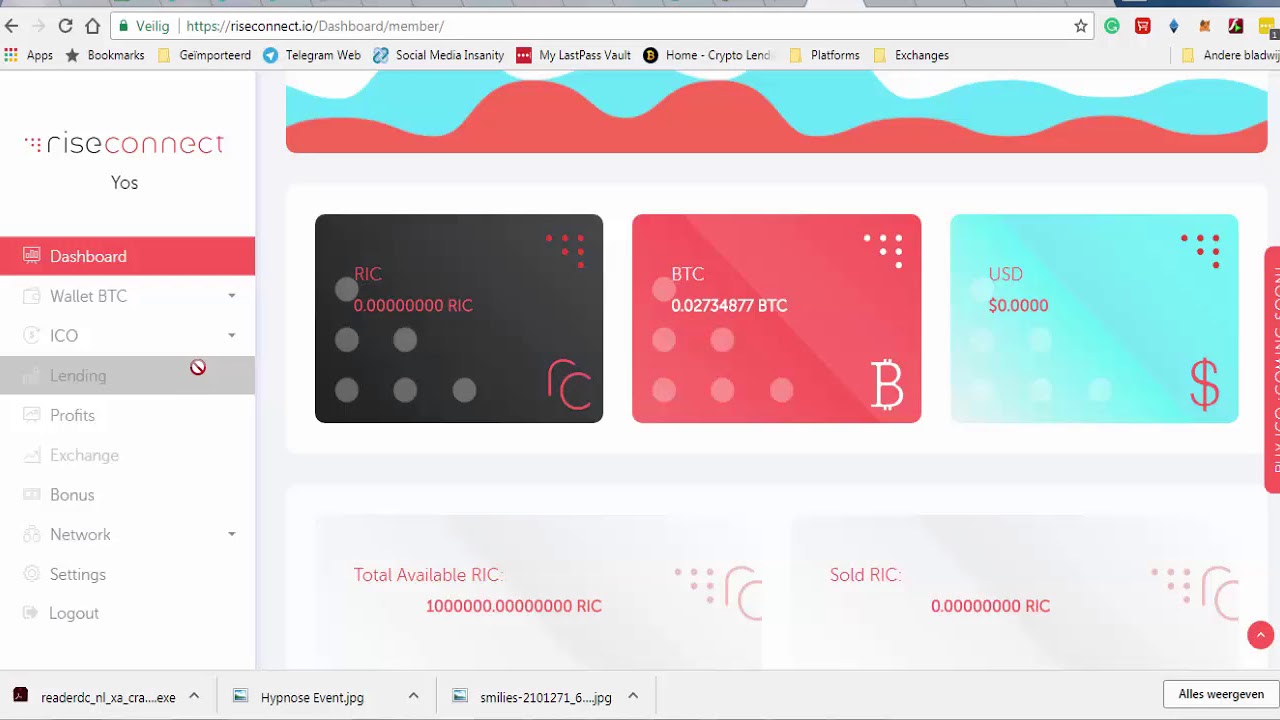Viewport: 1280px width, 720px height.
Task: Click the MetaMask fox extension icon
Action: (x=1205, y=26)
